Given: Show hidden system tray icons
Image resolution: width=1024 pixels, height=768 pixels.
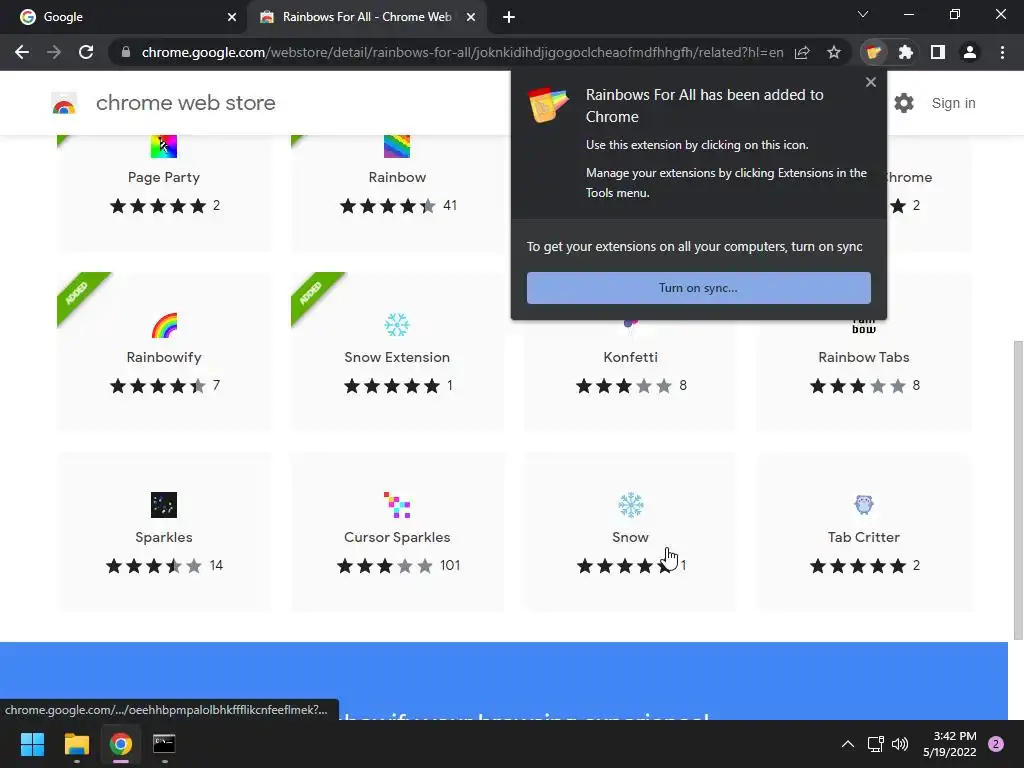Looking at the screenshot, I should coord(848,744).
